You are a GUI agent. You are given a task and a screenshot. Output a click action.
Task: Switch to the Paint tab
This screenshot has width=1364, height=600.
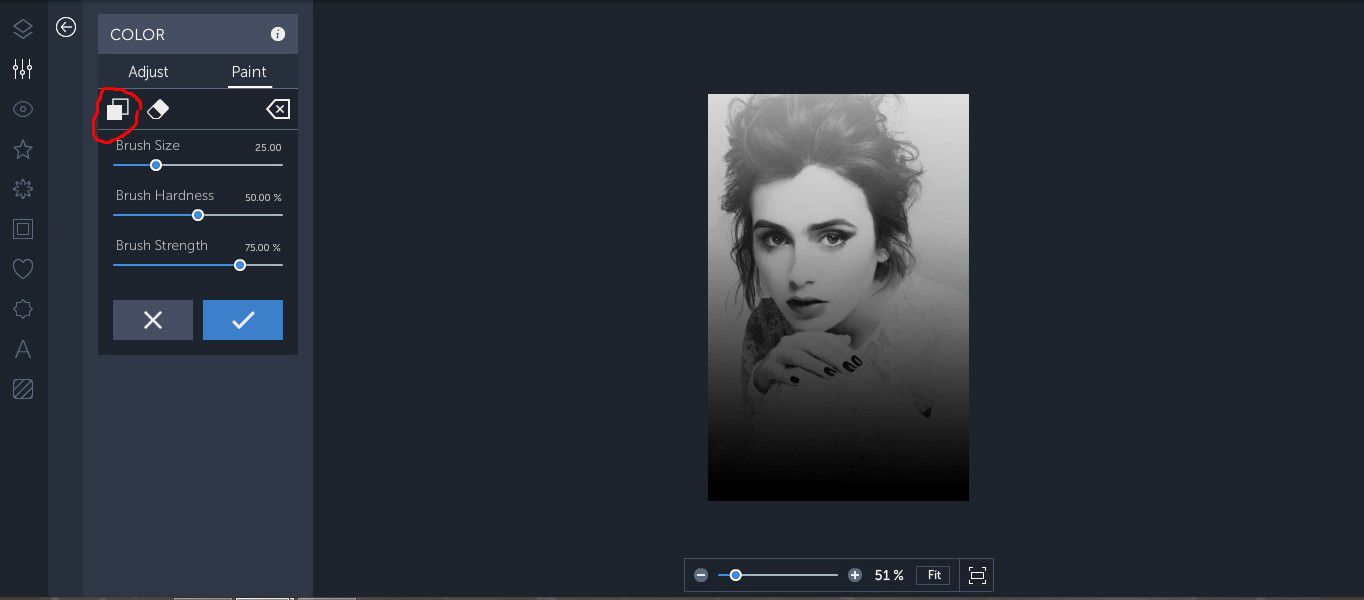click(x=249, y=72)
